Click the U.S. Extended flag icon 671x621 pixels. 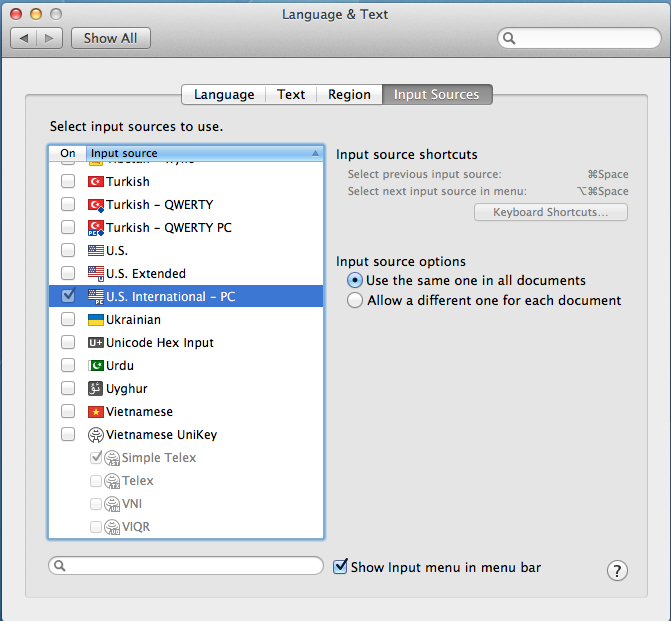click(x=96, y=274)
